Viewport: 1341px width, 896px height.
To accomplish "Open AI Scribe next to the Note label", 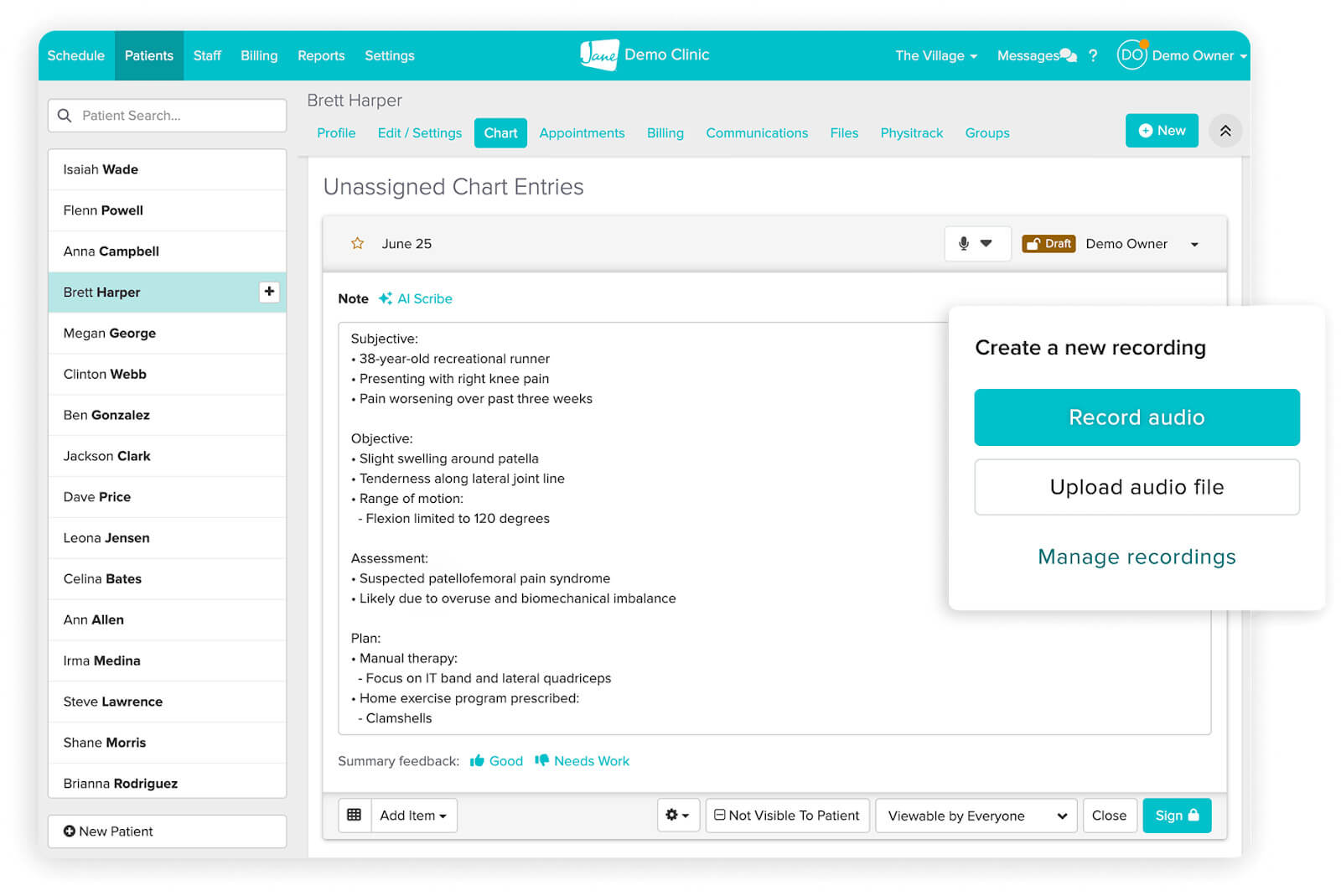I will click(415, 298).
